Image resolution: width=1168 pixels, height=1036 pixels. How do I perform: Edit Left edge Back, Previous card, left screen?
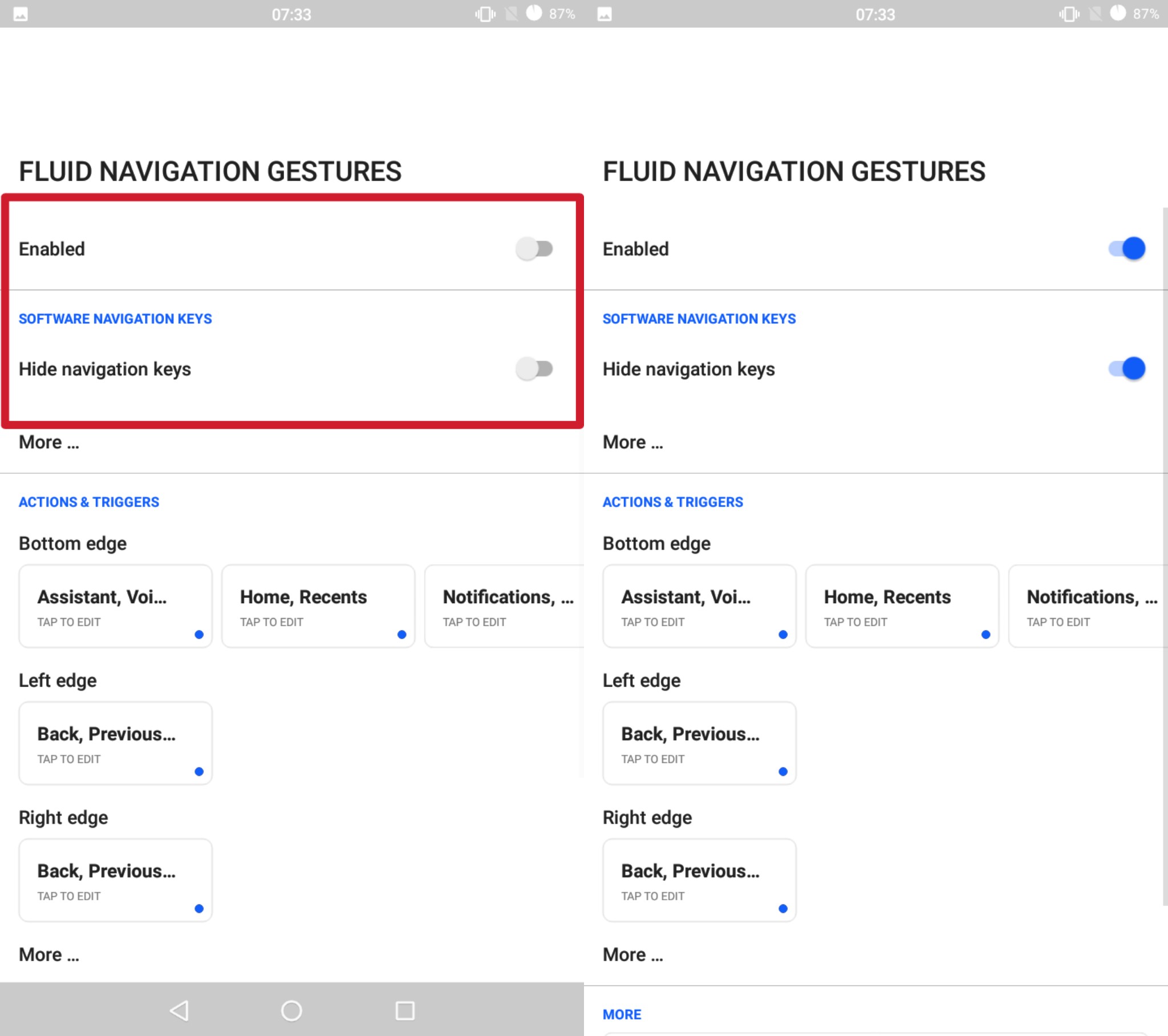click(x=115, y=744)
